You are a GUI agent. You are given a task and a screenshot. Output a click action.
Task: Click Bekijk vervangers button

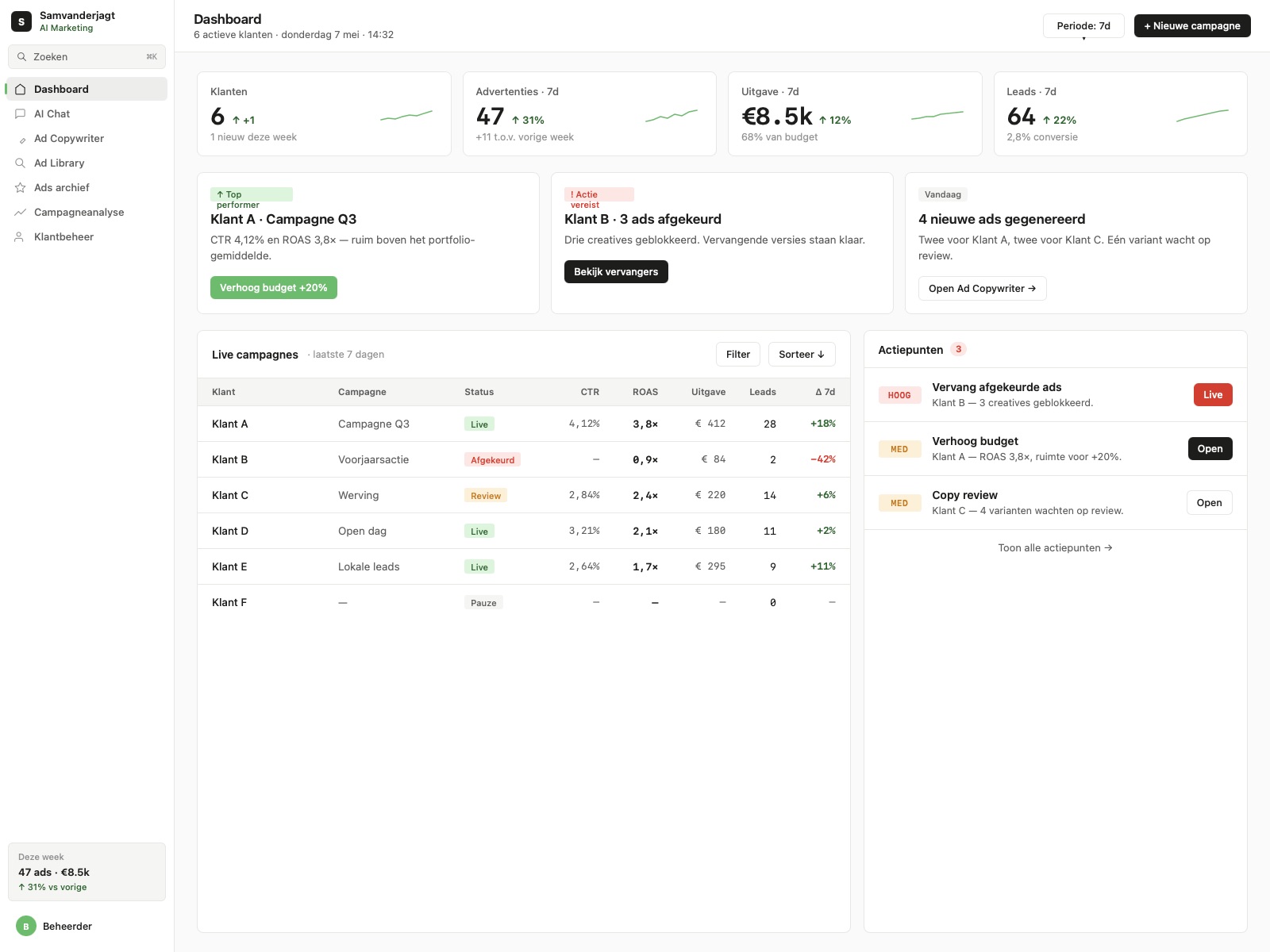[x=616, y=271]
